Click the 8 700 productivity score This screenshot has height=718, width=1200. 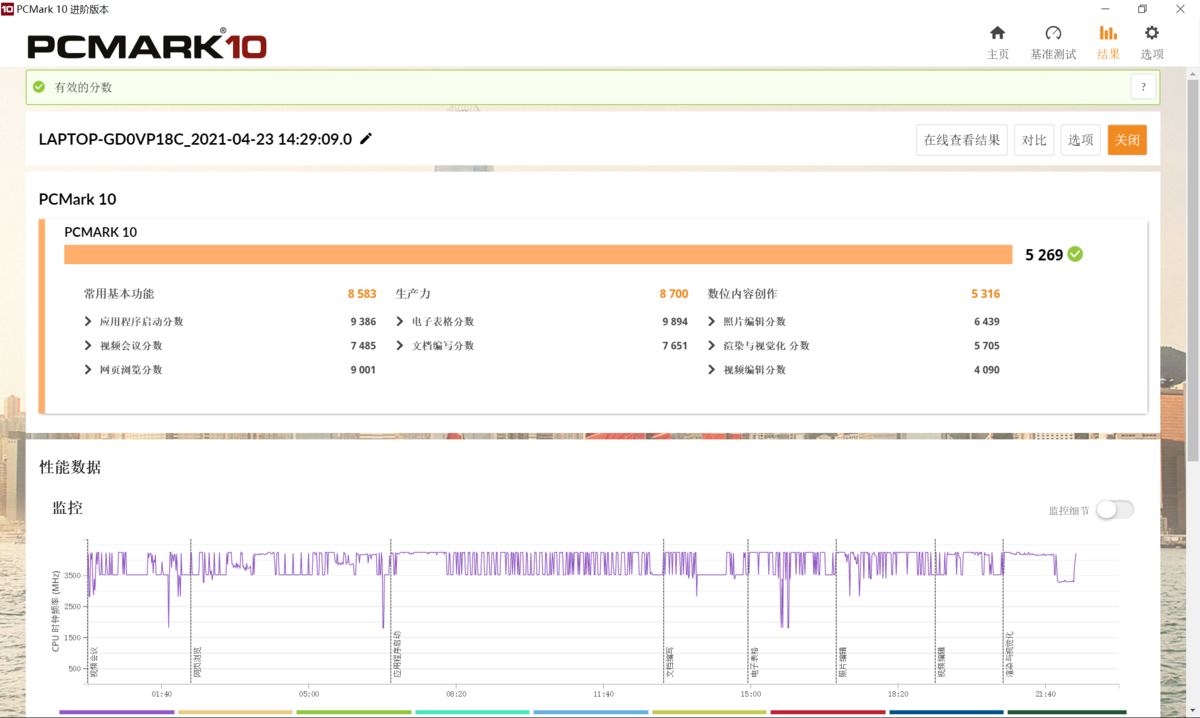pyautogui.click(x=674, y=294)
